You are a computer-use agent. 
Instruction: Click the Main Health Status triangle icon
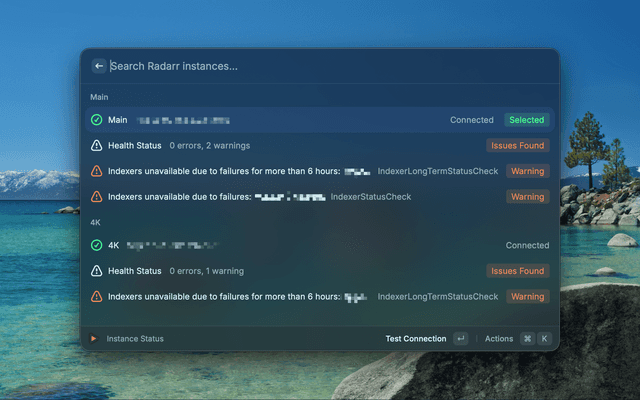tap(96, 145)
